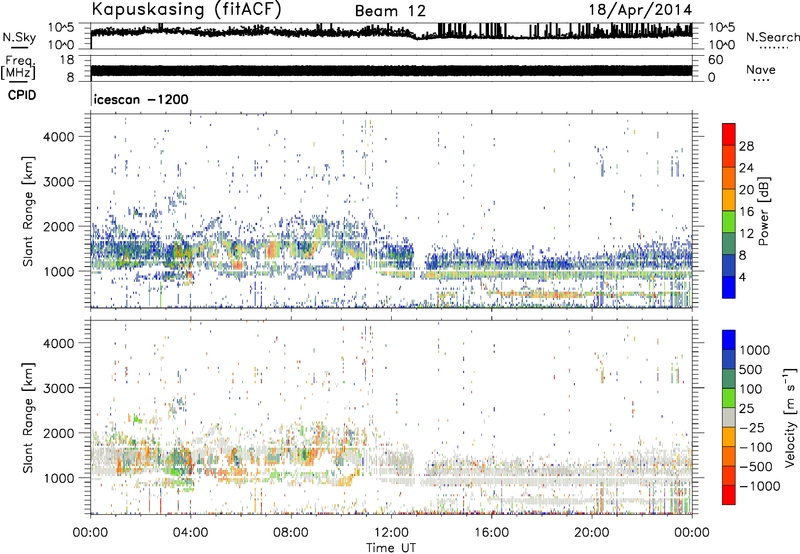Select the '60' tick on the Nave axis
This screenshot has width=800, height=554.
click(x=715, y=60)
